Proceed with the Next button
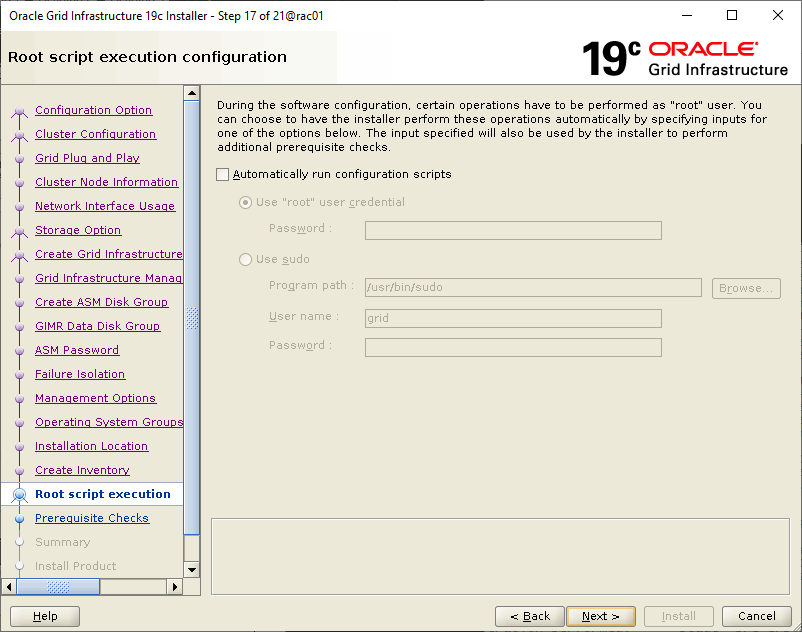Image resolution: width=802 pixels, height=632 pixels. pyautogui.click(x=601, y=616)
